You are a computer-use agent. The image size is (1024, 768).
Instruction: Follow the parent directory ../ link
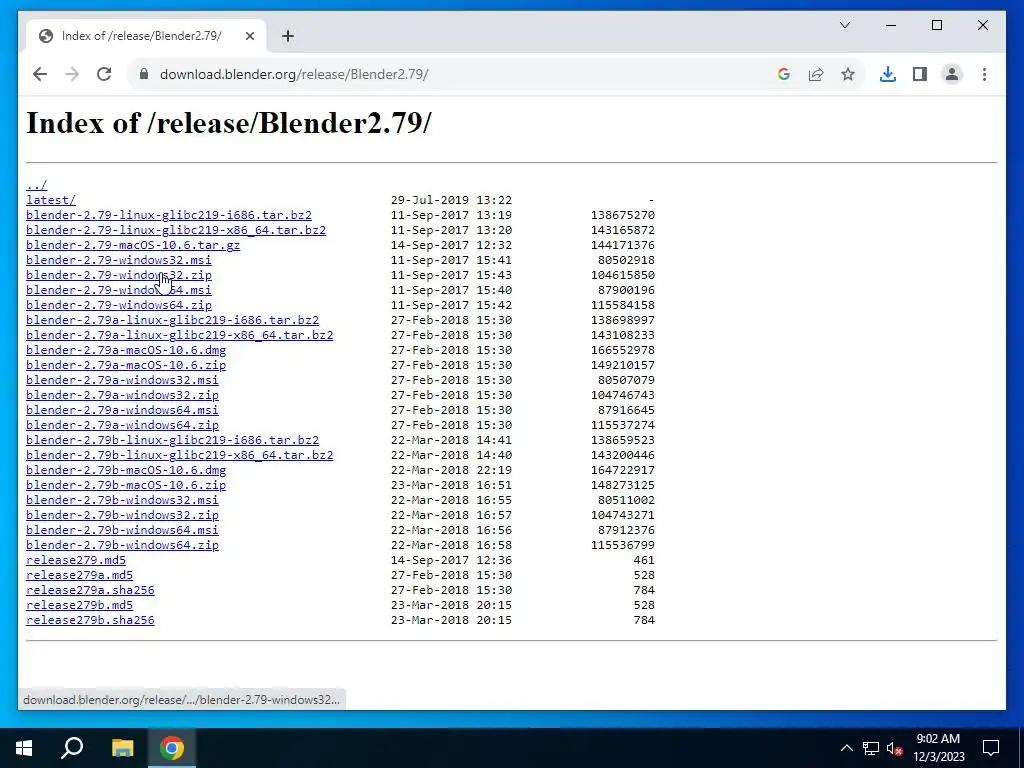point(37,185)
